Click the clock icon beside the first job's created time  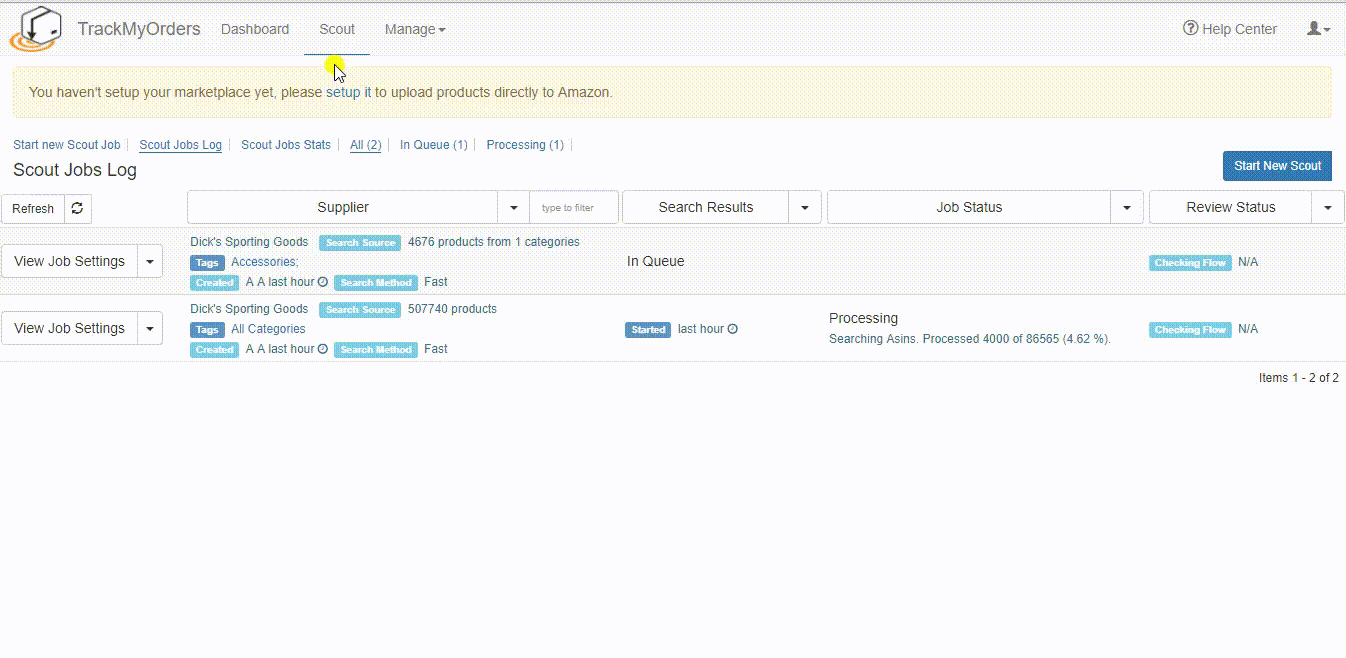coord(322,282)
